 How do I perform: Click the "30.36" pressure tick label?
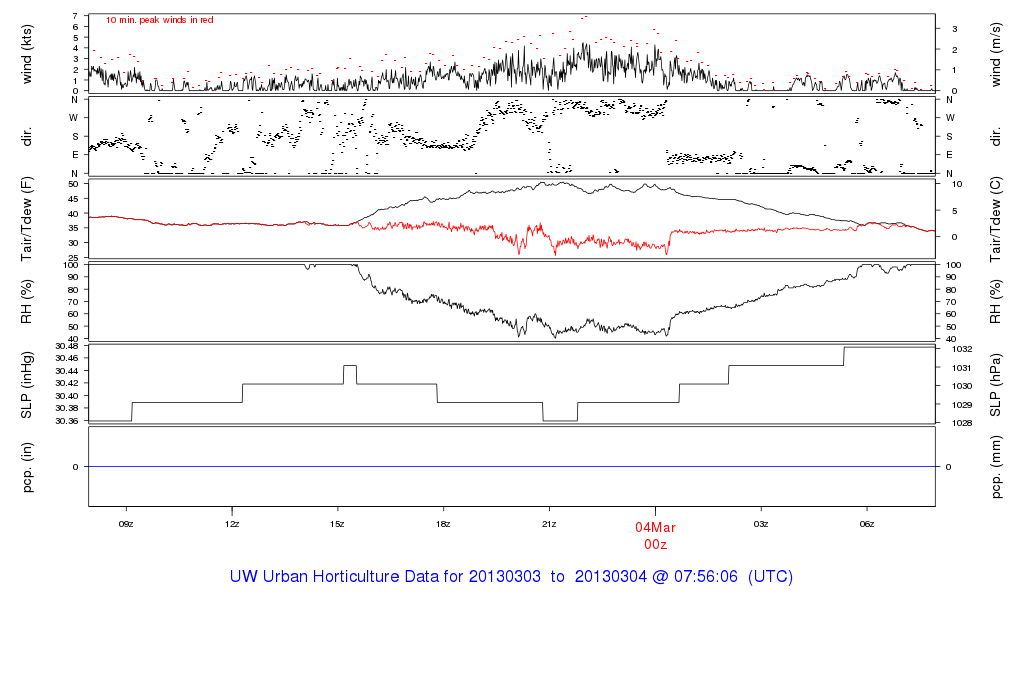tap(67, 421)
